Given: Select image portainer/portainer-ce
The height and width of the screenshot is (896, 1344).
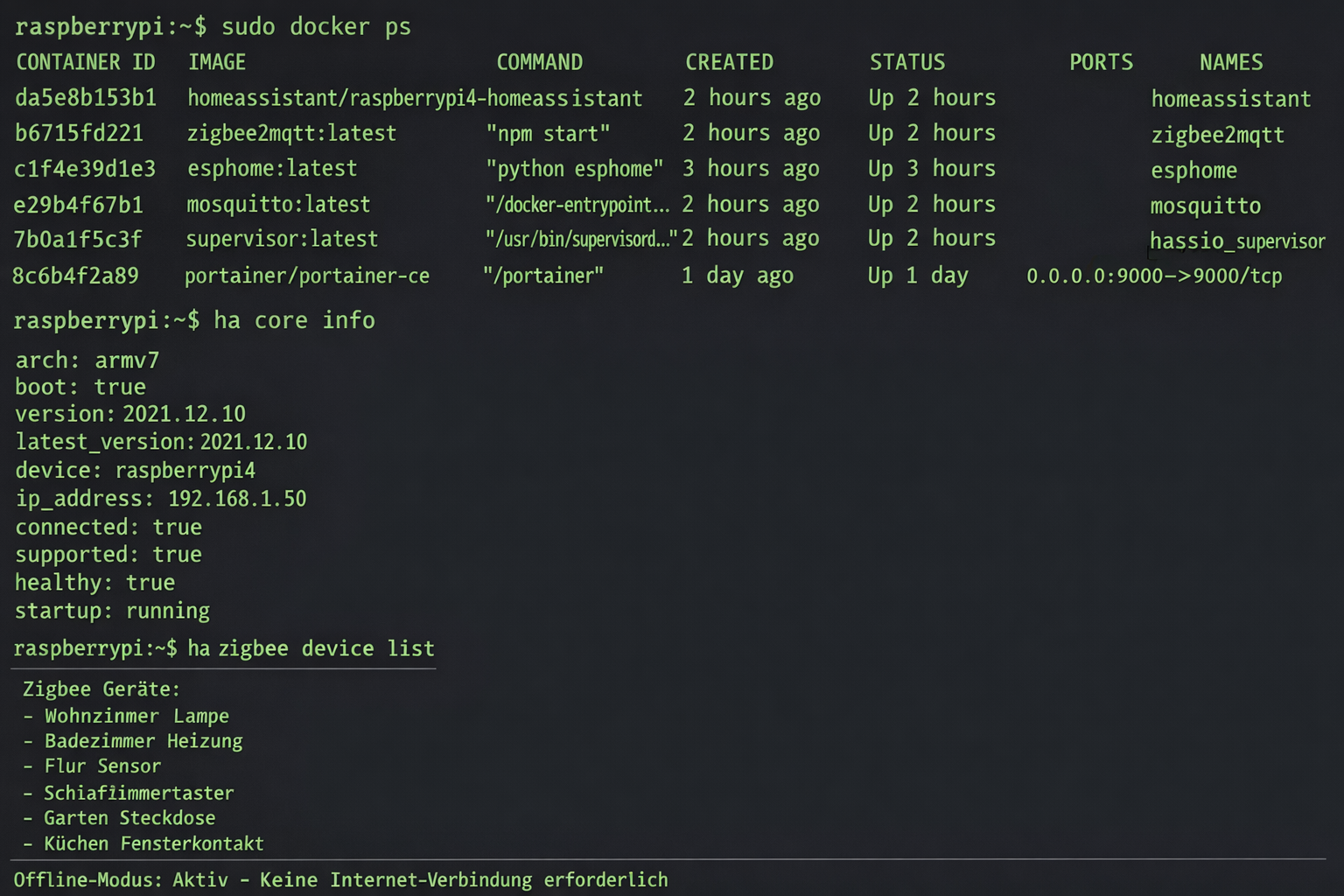Looking at the screenshot, I should pyautogui.click(x=307, y=276).
